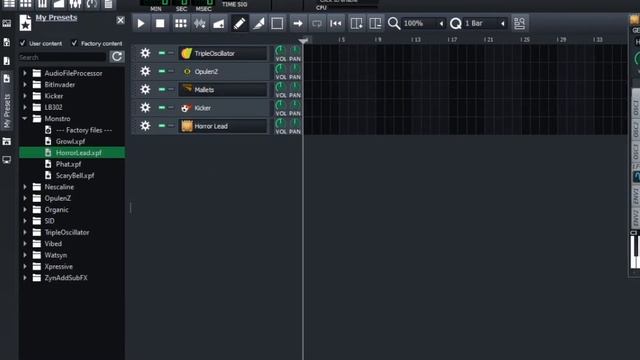Image resolution: width=640 pixels, height=360 pixels.
Task: Open the Mallets track gear menu
Action: click(x=145, y=89)
